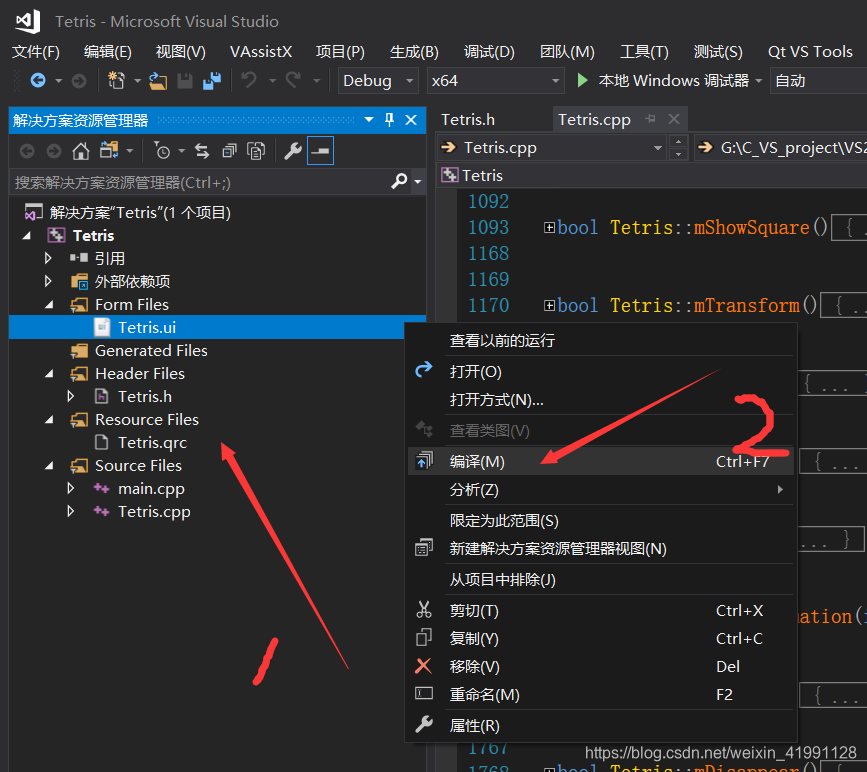Toggle the Preview Selected Items button
Image resolution: width=867 pixels, height=772 pixels.
[320, 150]
